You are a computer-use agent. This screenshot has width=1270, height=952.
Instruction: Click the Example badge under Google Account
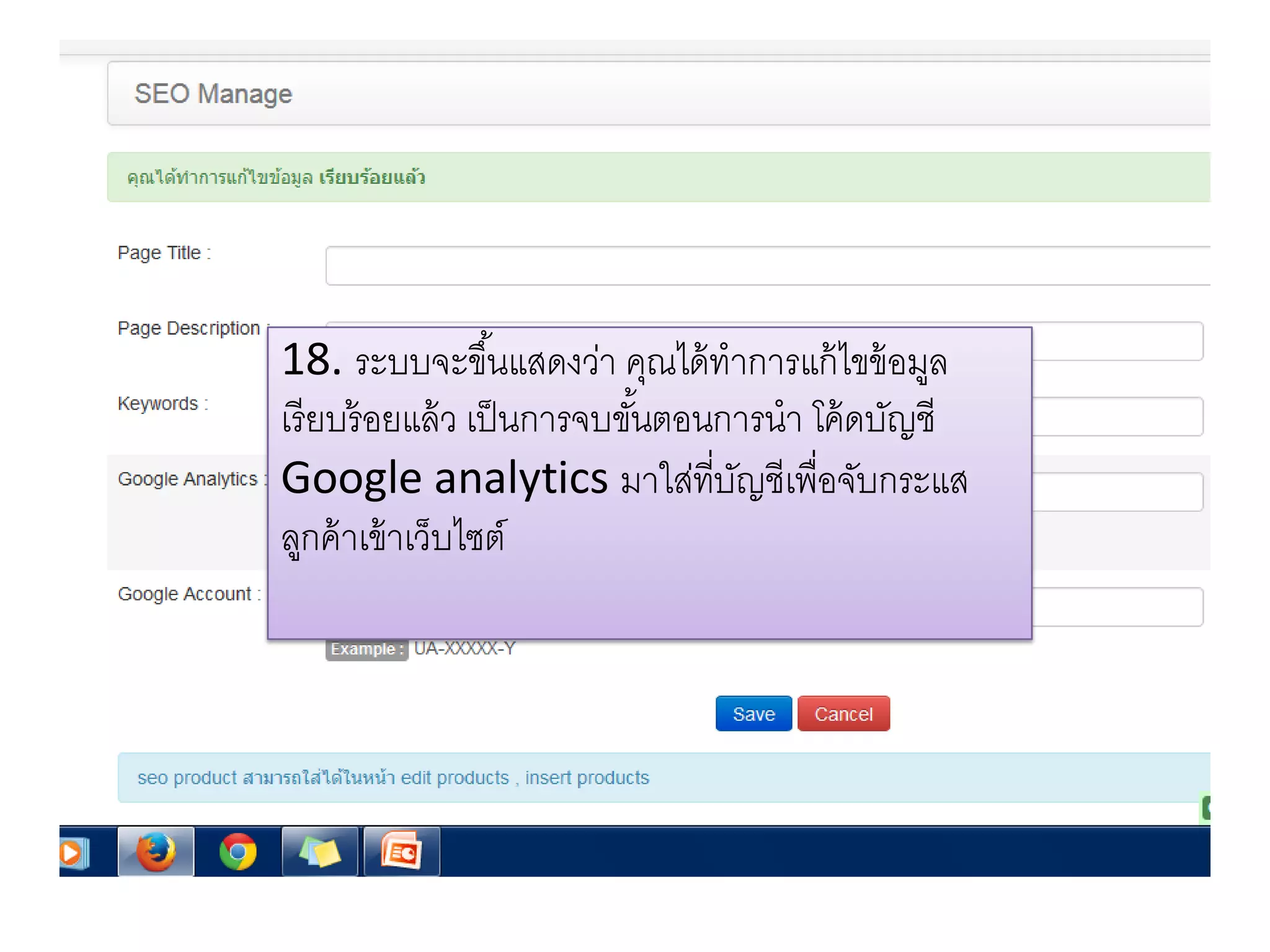click(367, 649)
